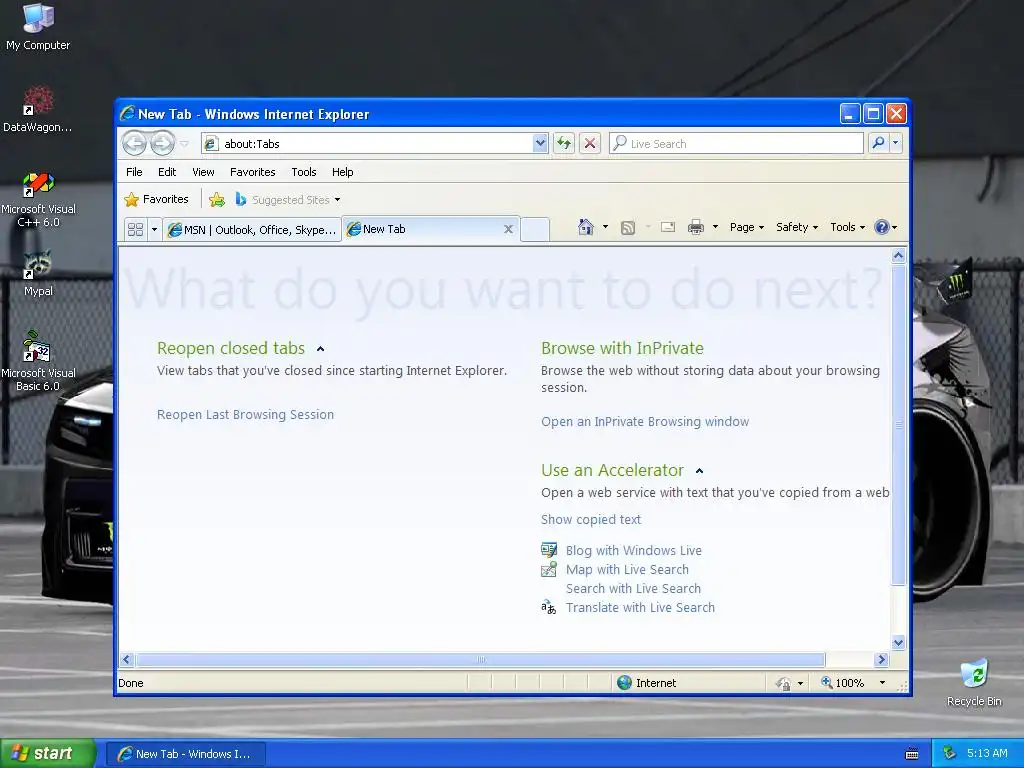Click Translate with Live Search accelerator

pos(640,607)
